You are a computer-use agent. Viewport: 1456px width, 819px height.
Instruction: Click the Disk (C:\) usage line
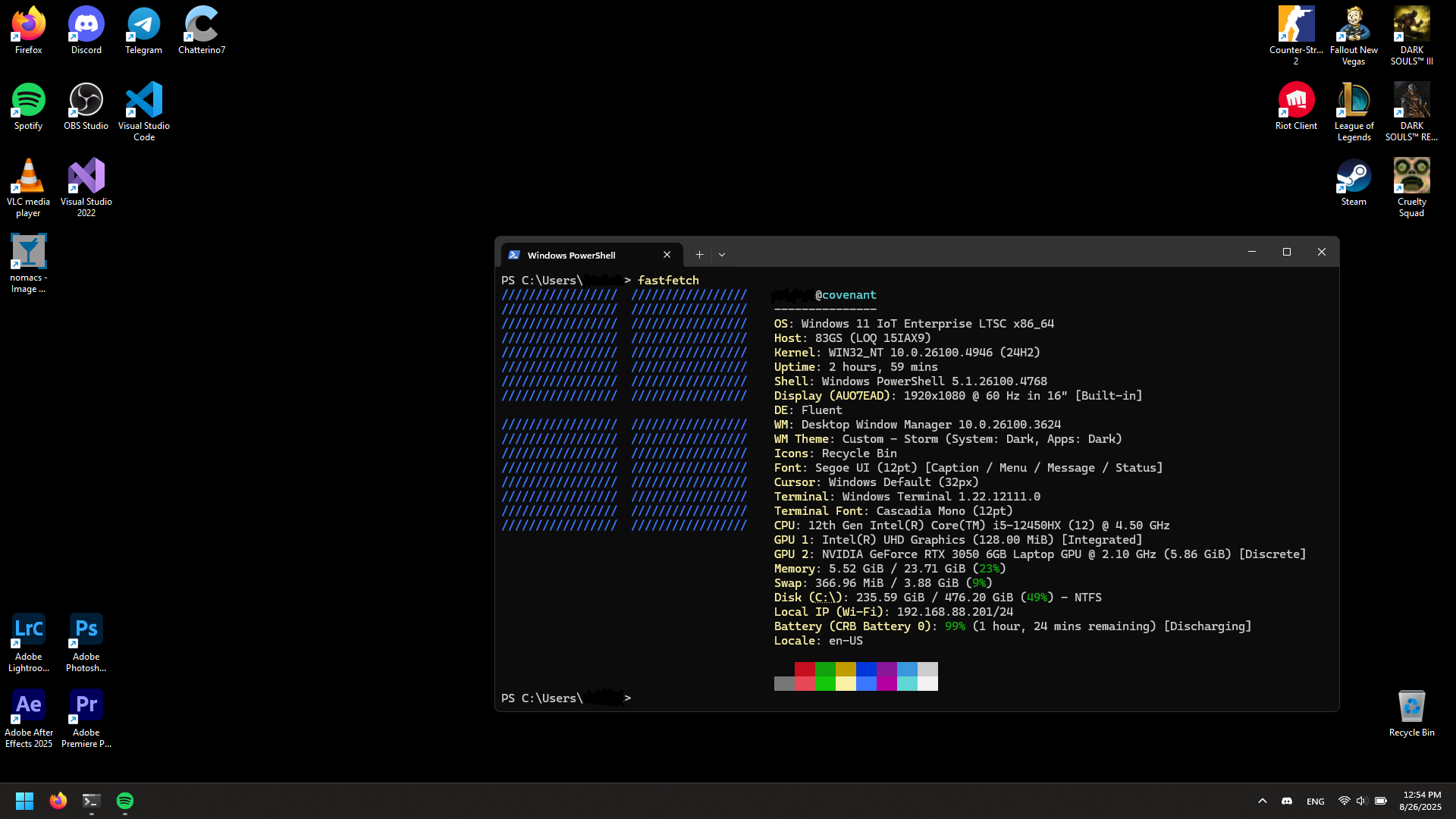click(x=937, y=598)
